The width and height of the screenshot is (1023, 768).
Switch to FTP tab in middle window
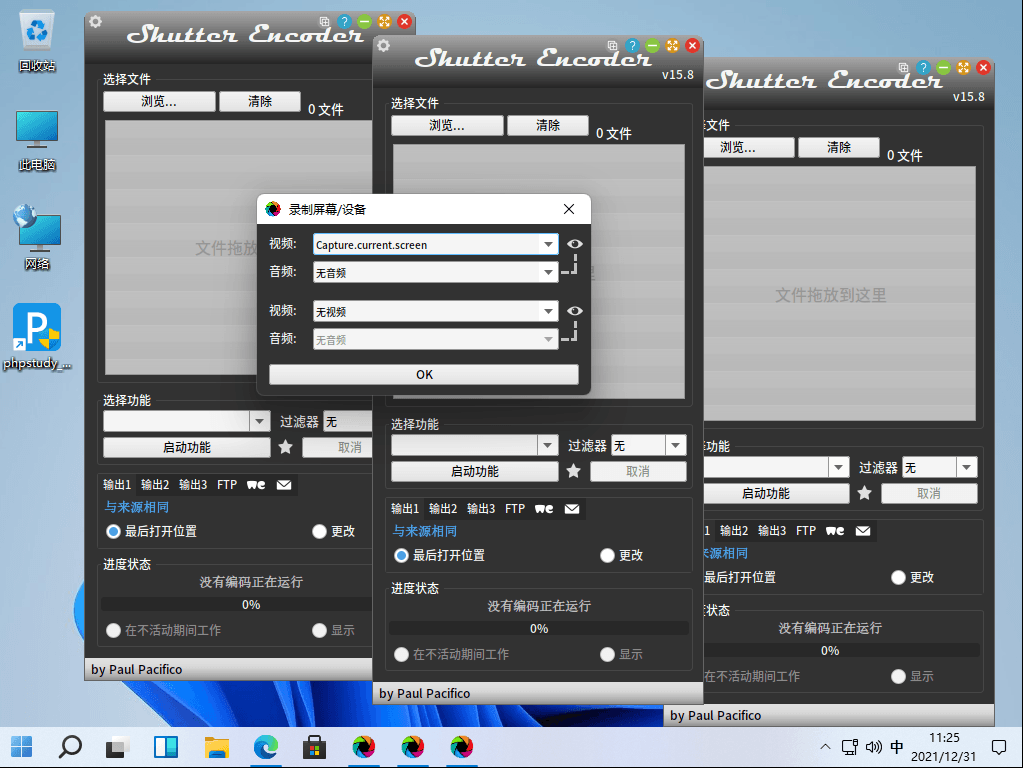click(x=515, y=509)
